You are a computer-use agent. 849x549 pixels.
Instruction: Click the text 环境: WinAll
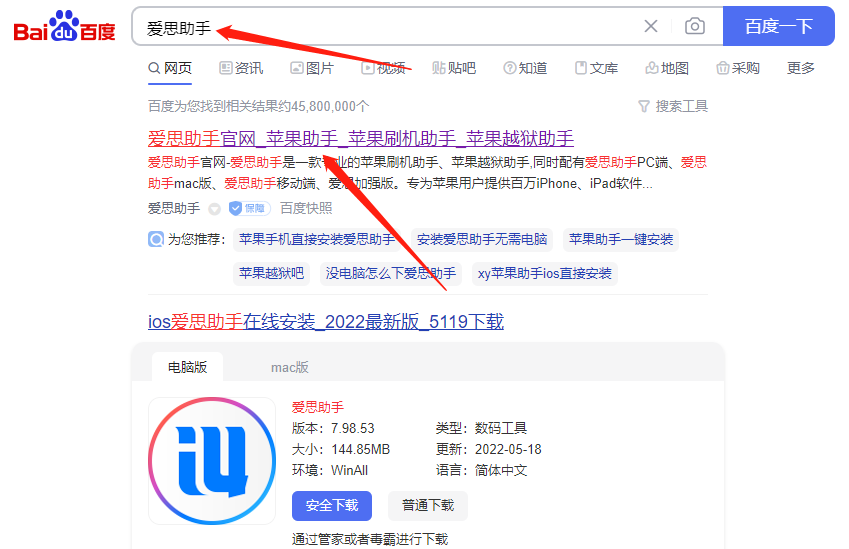[330, 470]
